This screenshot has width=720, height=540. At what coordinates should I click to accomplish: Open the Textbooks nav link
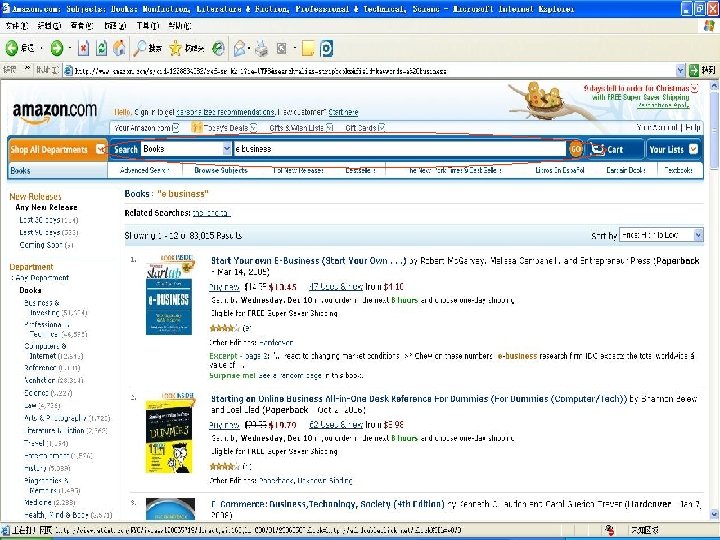(x=678, y=170)
